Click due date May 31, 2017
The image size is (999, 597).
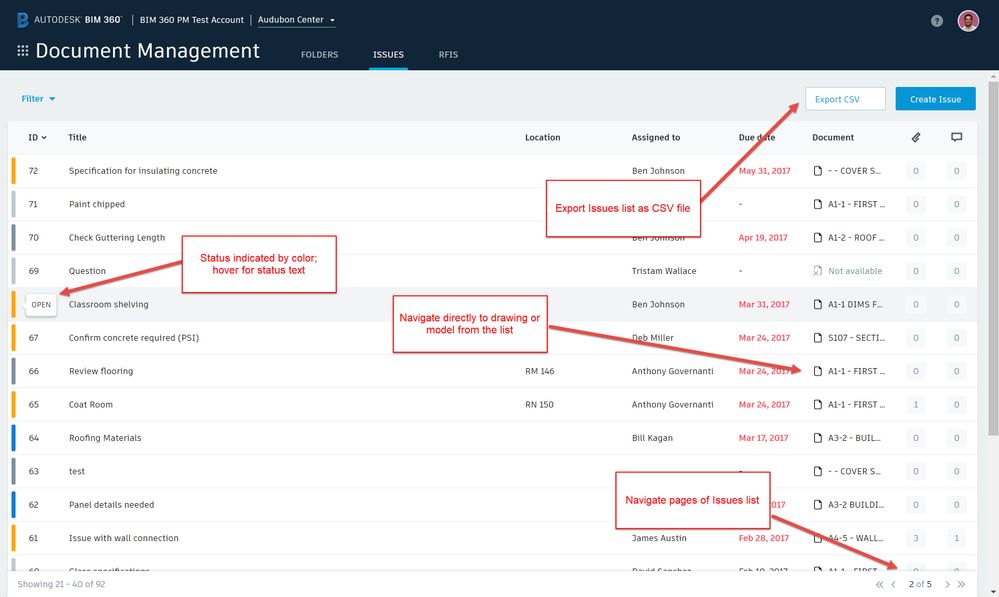765,171
